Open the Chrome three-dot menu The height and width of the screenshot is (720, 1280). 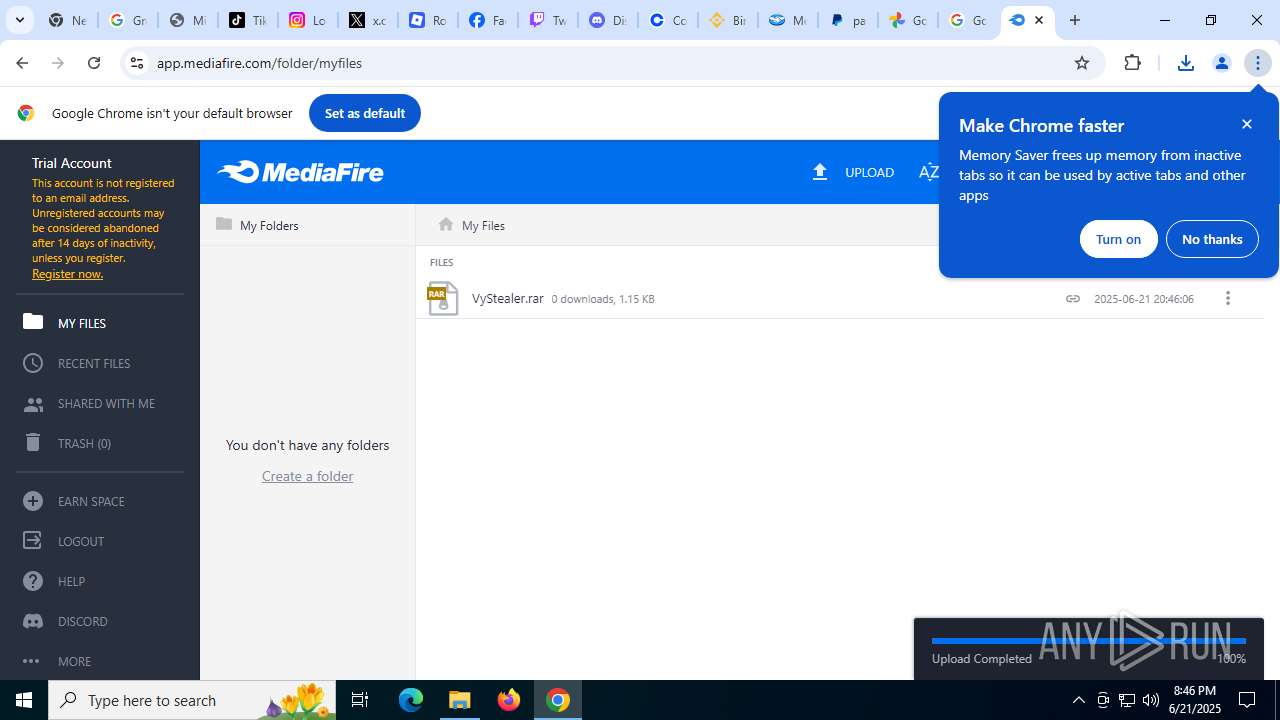(x=1258, y=63)
